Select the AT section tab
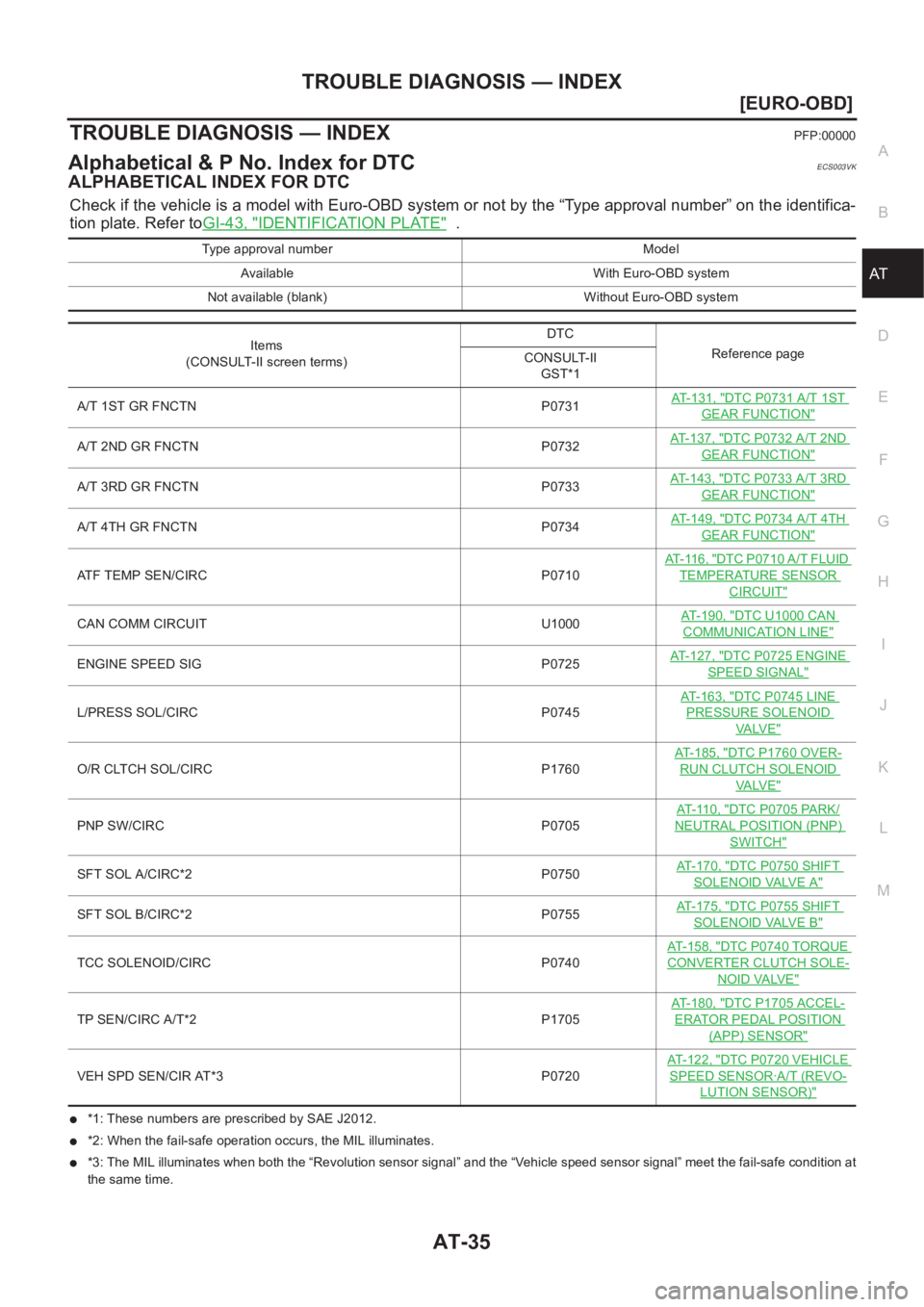Viewport: 924px width, 1307px height. click(x=892, y=273)
